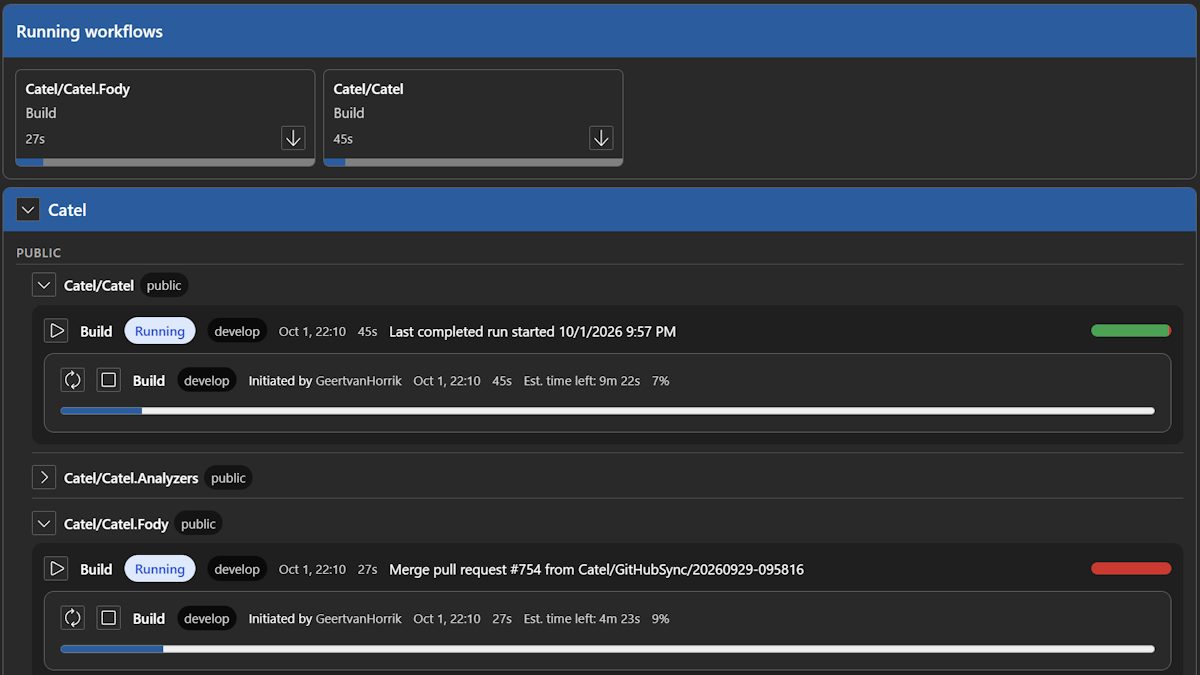Screen dimensions: 1200x675
Task: Click progress bar of 7% Build run
Action: pyautogui.click(x=607, y=410)
